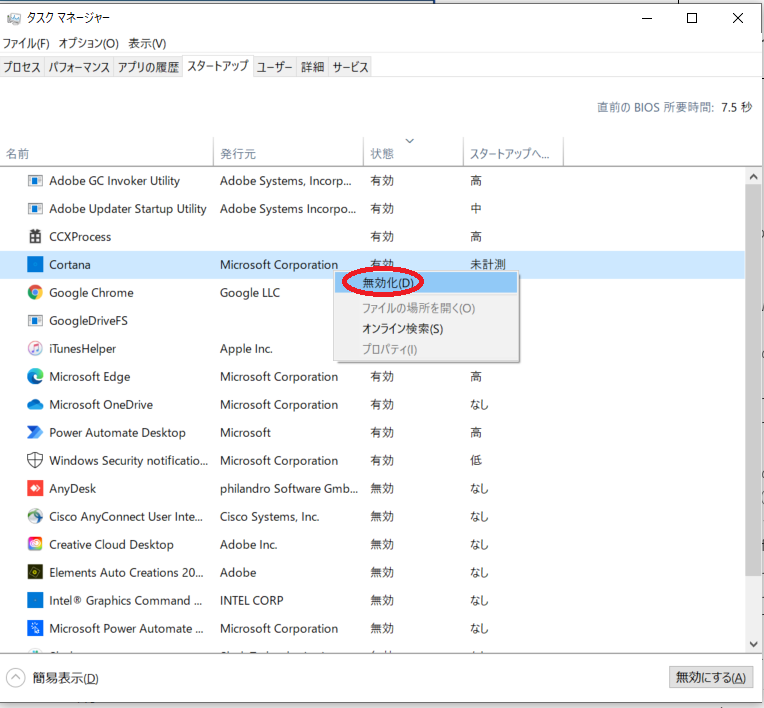Switch to the パフォーマンス tab

click(79, 67)
